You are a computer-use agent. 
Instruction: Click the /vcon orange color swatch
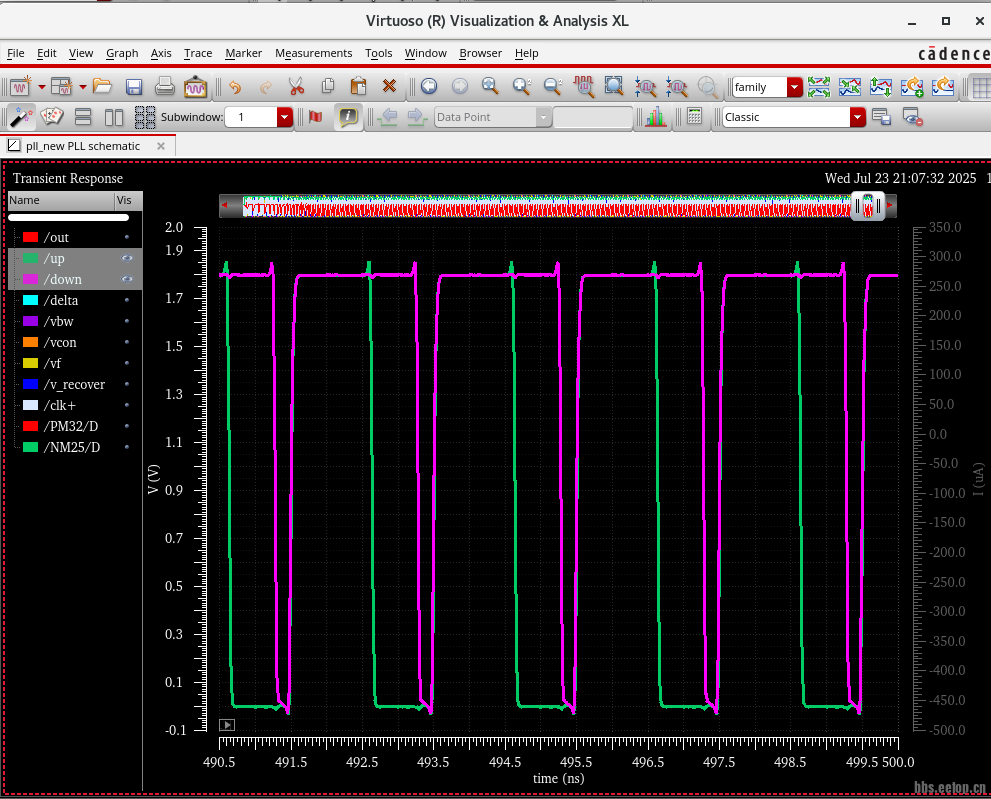pyautogui.click(x=30, y=342)
